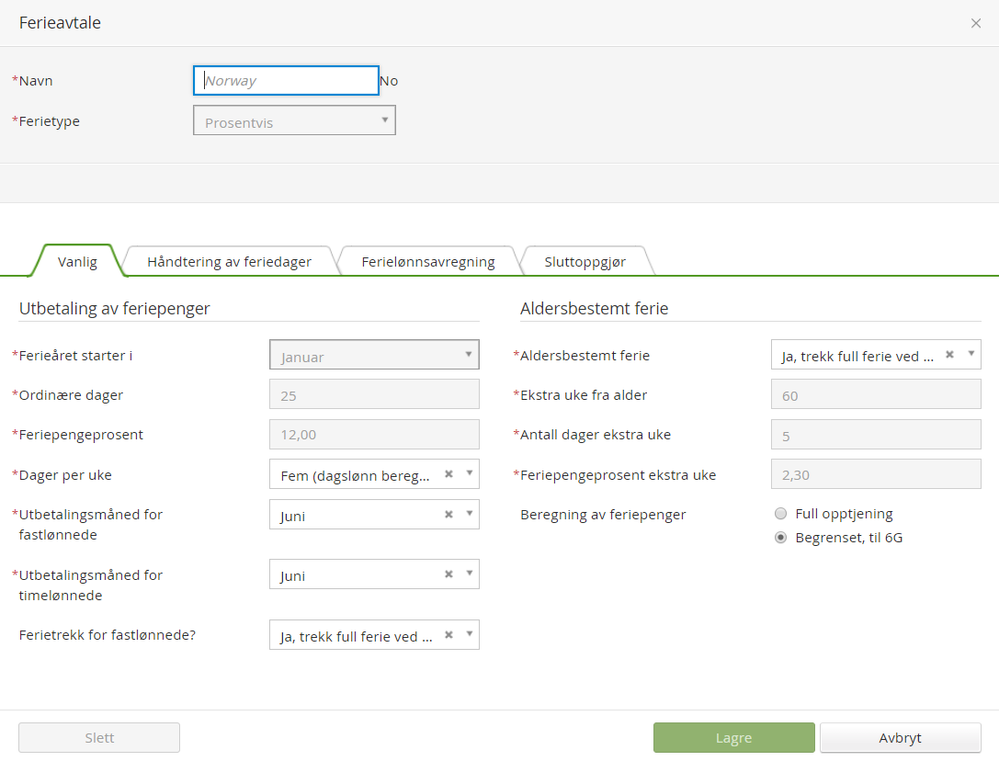The image size is (999, 762).
Task: Switch to Håndtering av feriedager tab
Action: point(229,262)
